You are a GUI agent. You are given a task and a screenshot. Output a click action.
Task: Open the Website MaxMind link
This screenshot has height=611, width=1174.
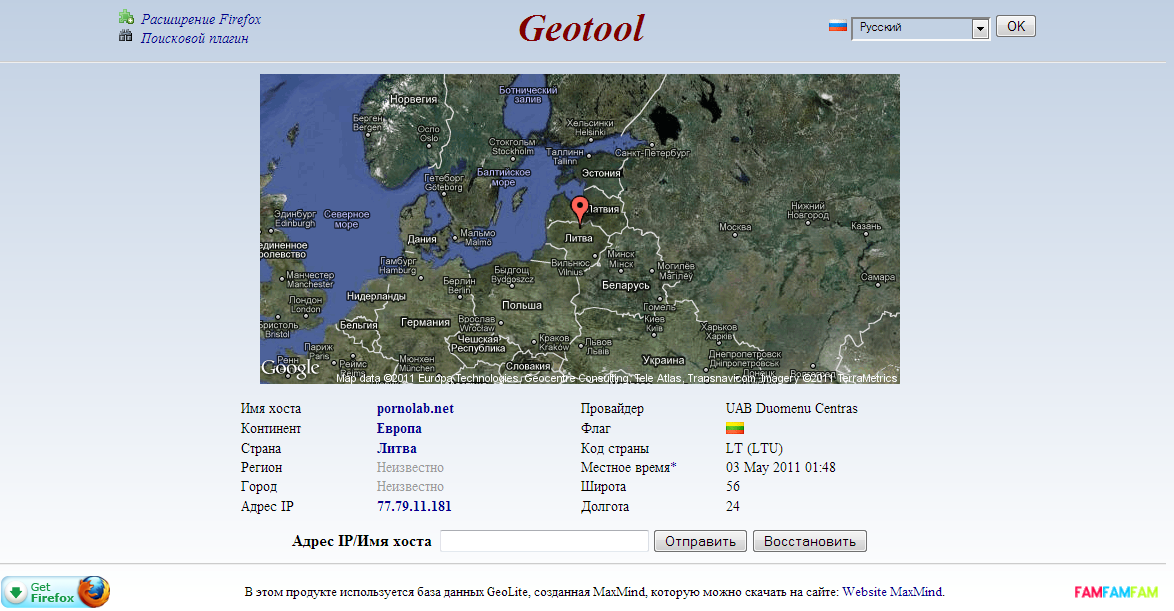click(892, 592)
